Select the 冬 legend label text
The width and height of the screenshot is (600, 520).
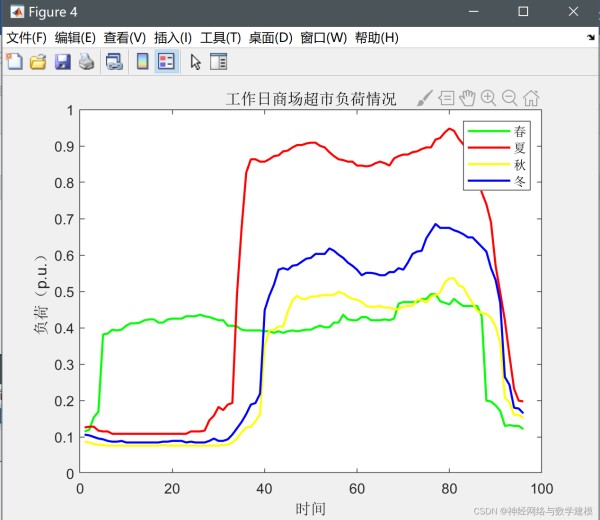520,181
